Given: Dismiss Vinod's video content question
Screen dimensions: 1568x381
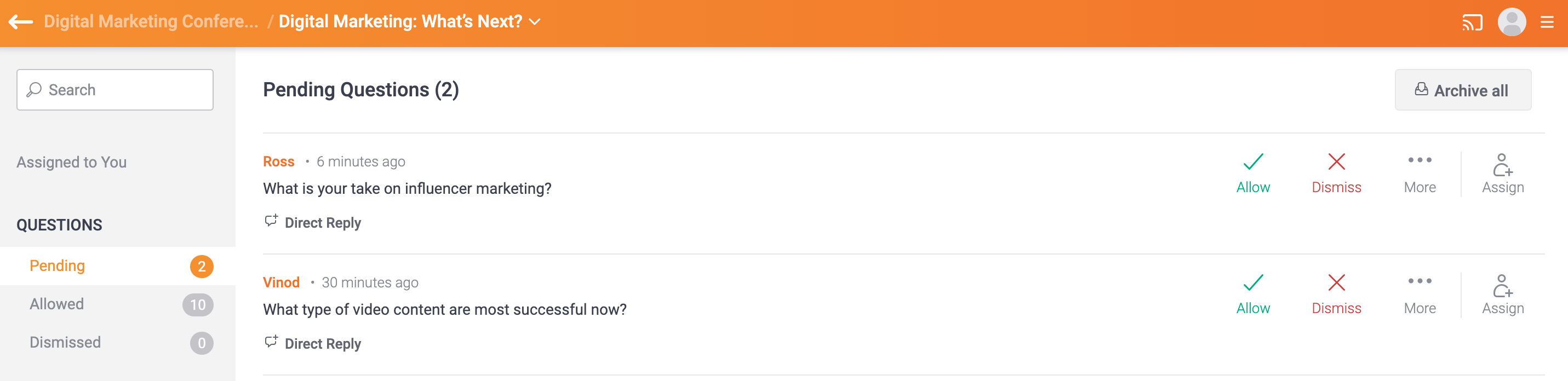Looking at the screenshot, I should click(x=1336, y=294).
